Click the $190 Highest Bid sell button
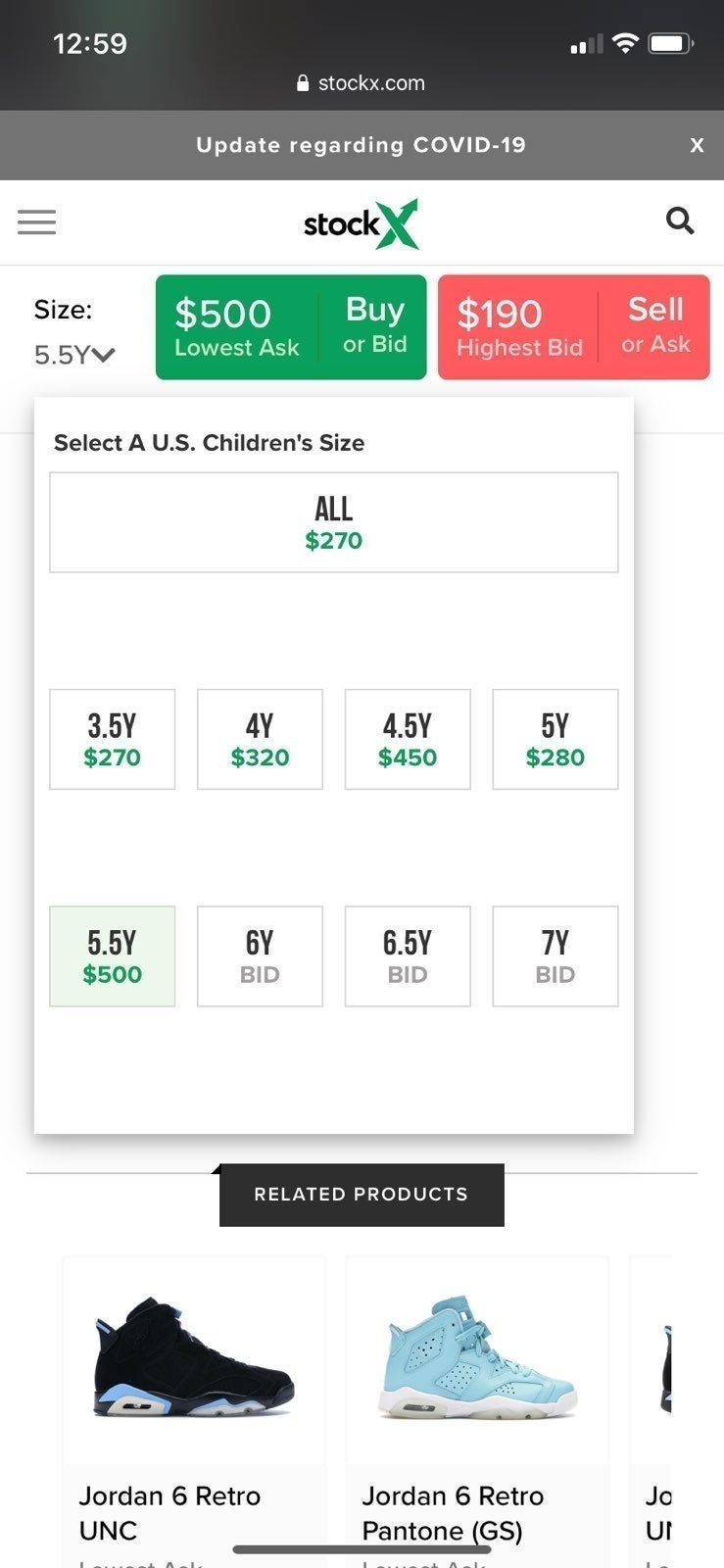The image size is (724, 1568). click(x=574, y=327)
